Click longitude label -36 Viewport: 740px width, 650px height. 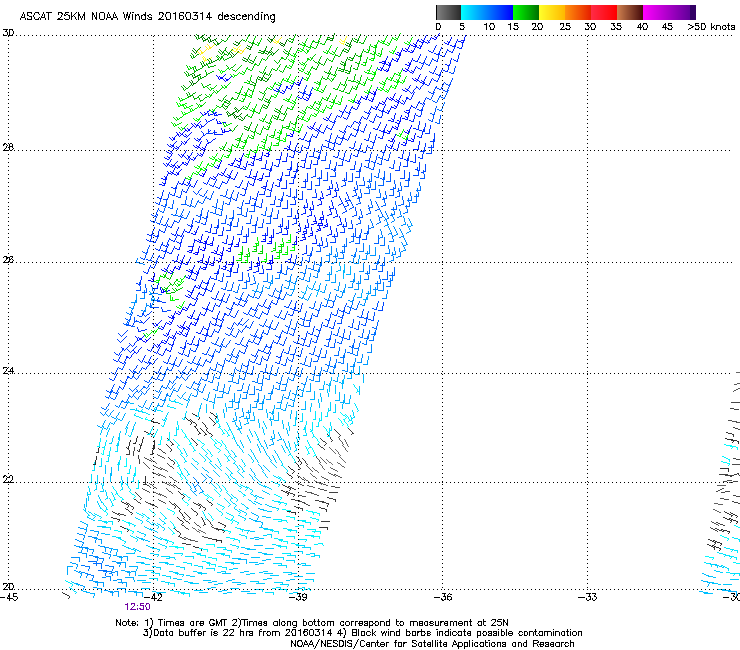(x=443, y=597)
